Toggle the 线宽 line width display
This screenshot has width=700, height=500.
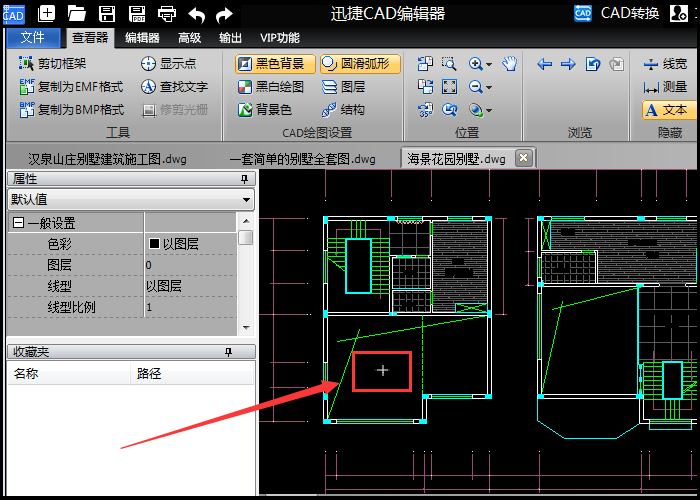point(666,64)
